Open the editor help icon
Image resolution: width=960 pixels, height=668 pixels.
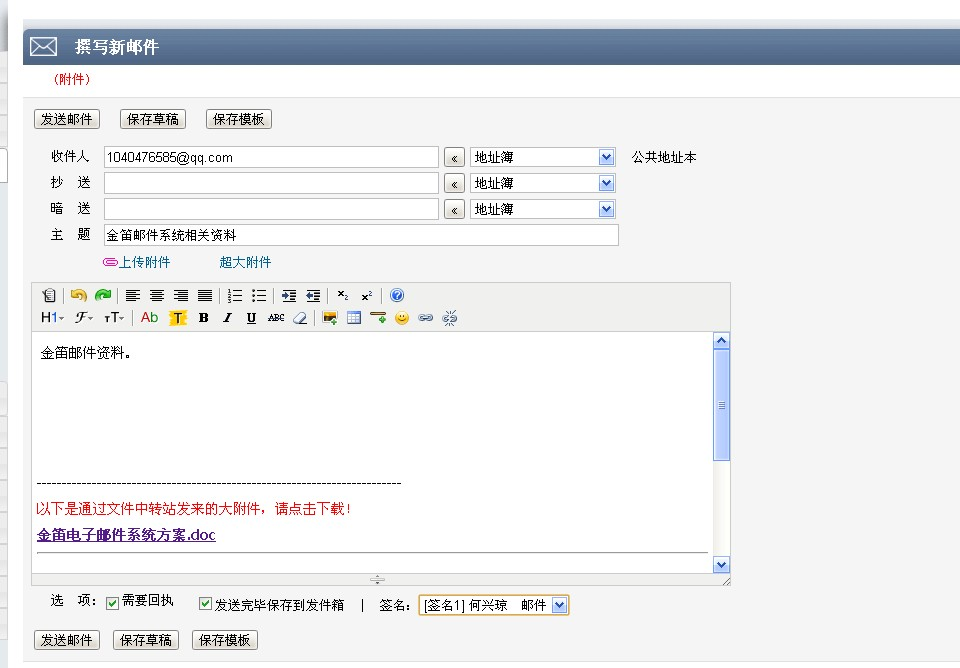397,296
